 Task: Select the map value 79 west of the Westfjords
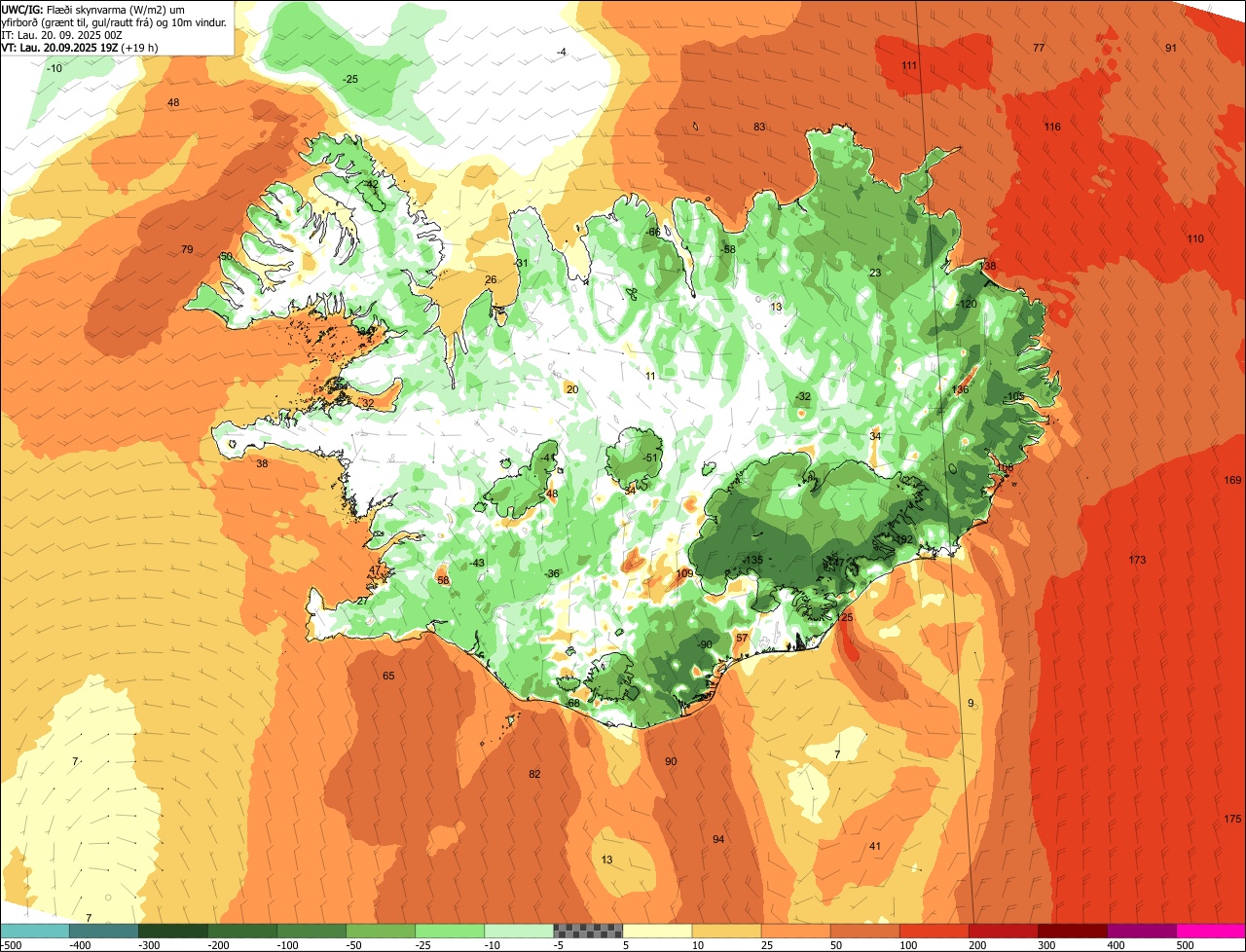[187, 250]
